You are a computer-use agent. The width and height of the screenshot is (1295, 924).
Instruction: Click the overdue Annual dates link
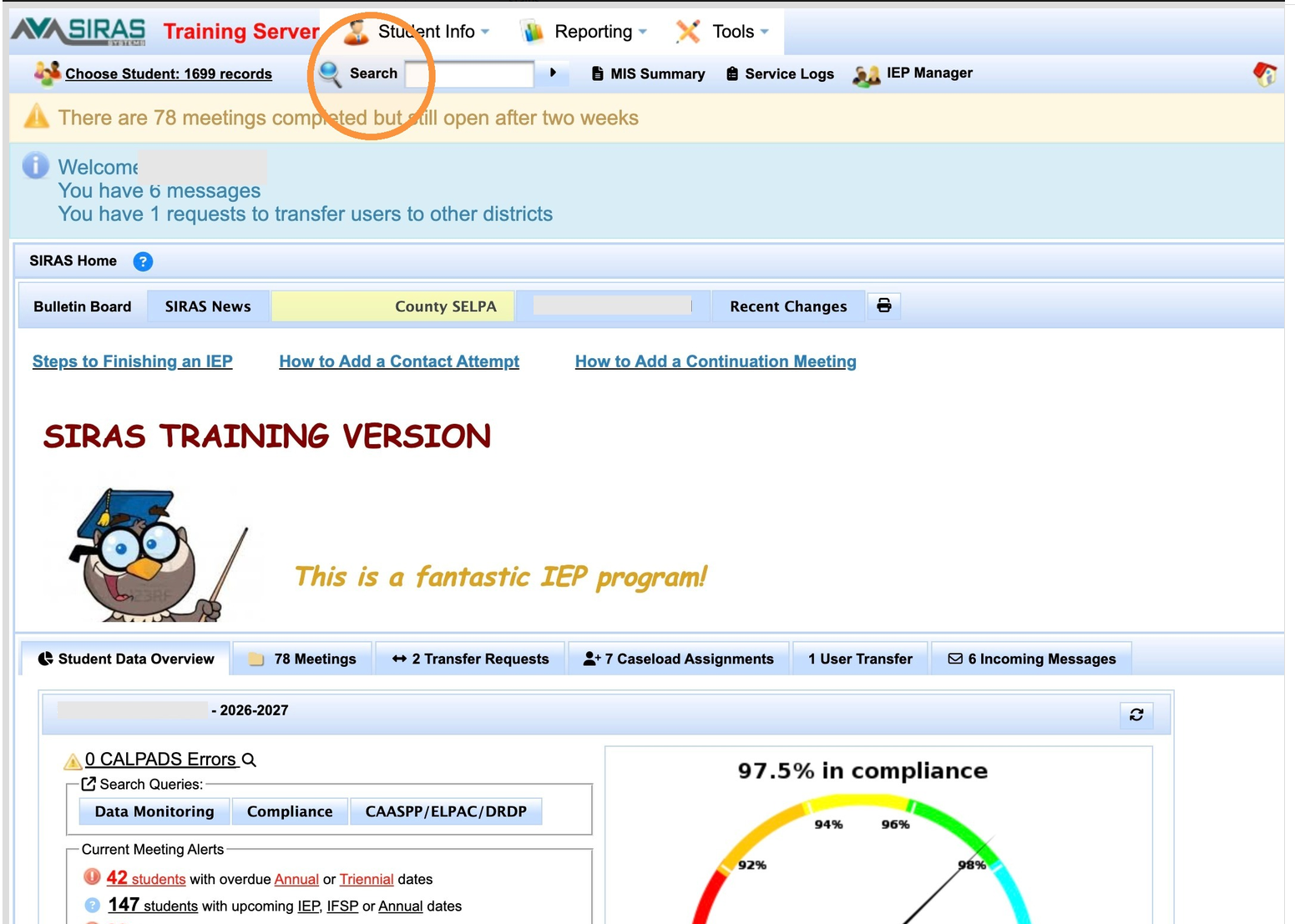tap(296, 879)
